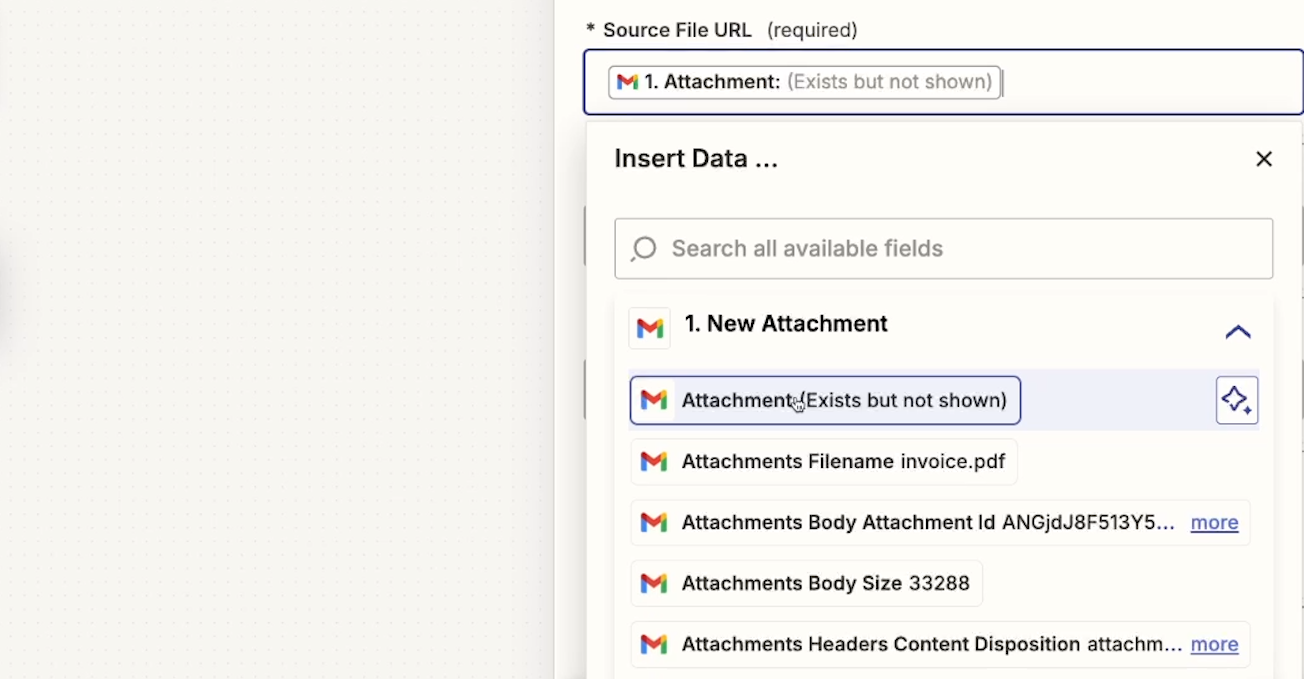Click the search magnifier icon

644,248
